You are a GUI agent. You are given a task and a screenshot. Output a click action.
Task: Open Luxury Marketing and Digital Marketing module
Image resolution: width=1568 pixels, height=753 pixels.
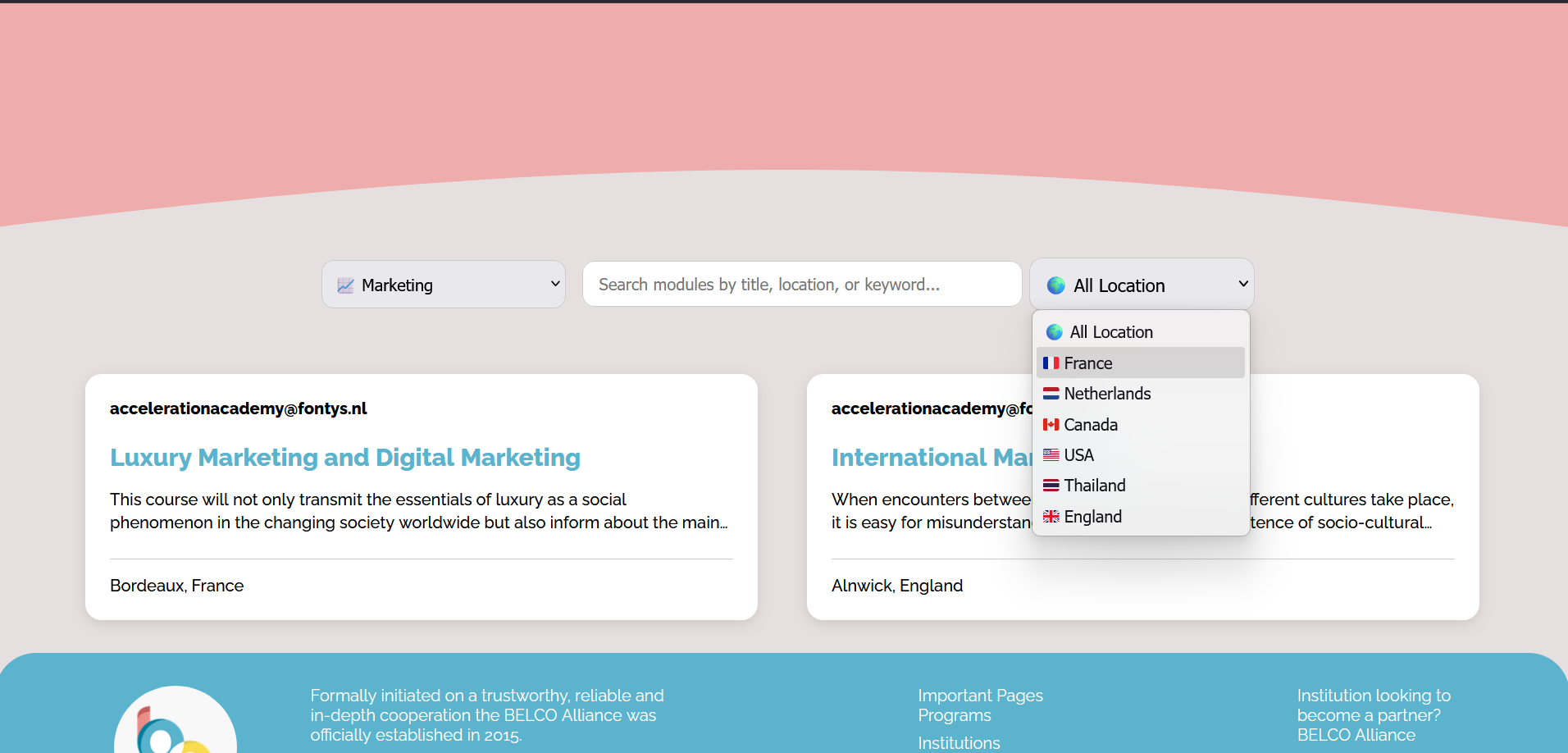click(x=344, y=458)
